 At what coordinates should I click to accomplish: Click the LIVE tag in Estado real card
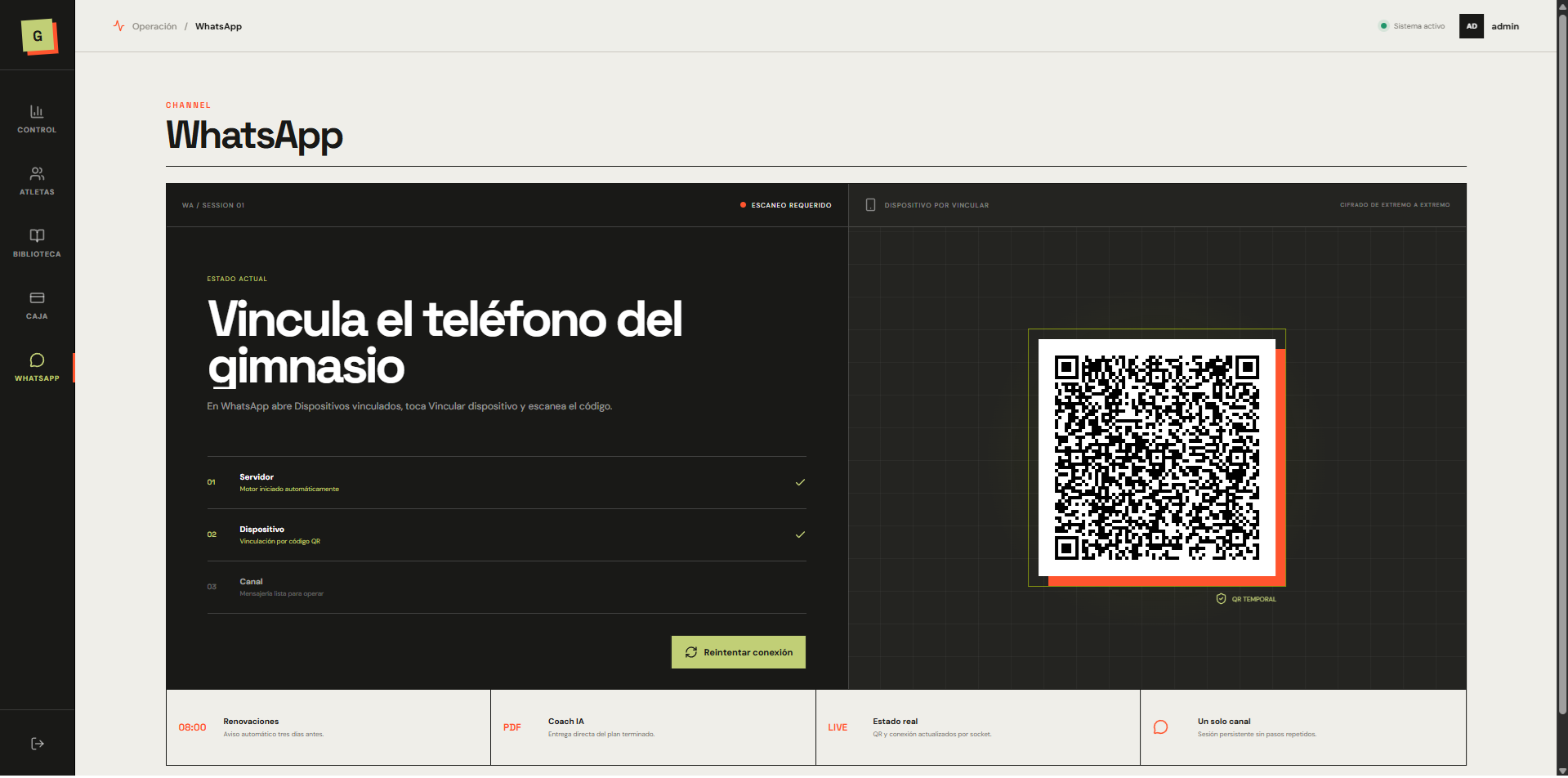(838, 727)
